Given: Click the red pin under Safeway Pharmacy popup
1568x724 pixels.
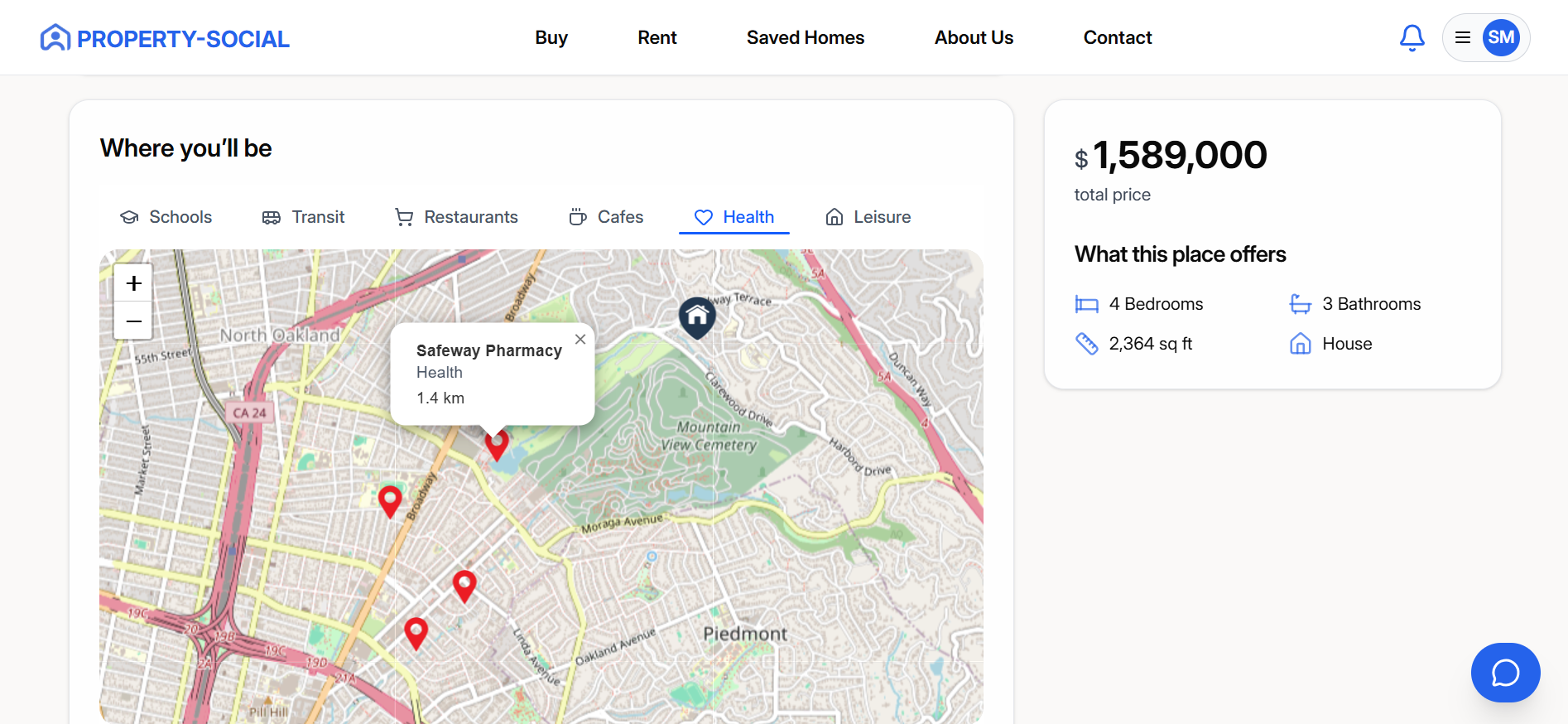Looking at the screenshot, I should (x=497, y=445).
